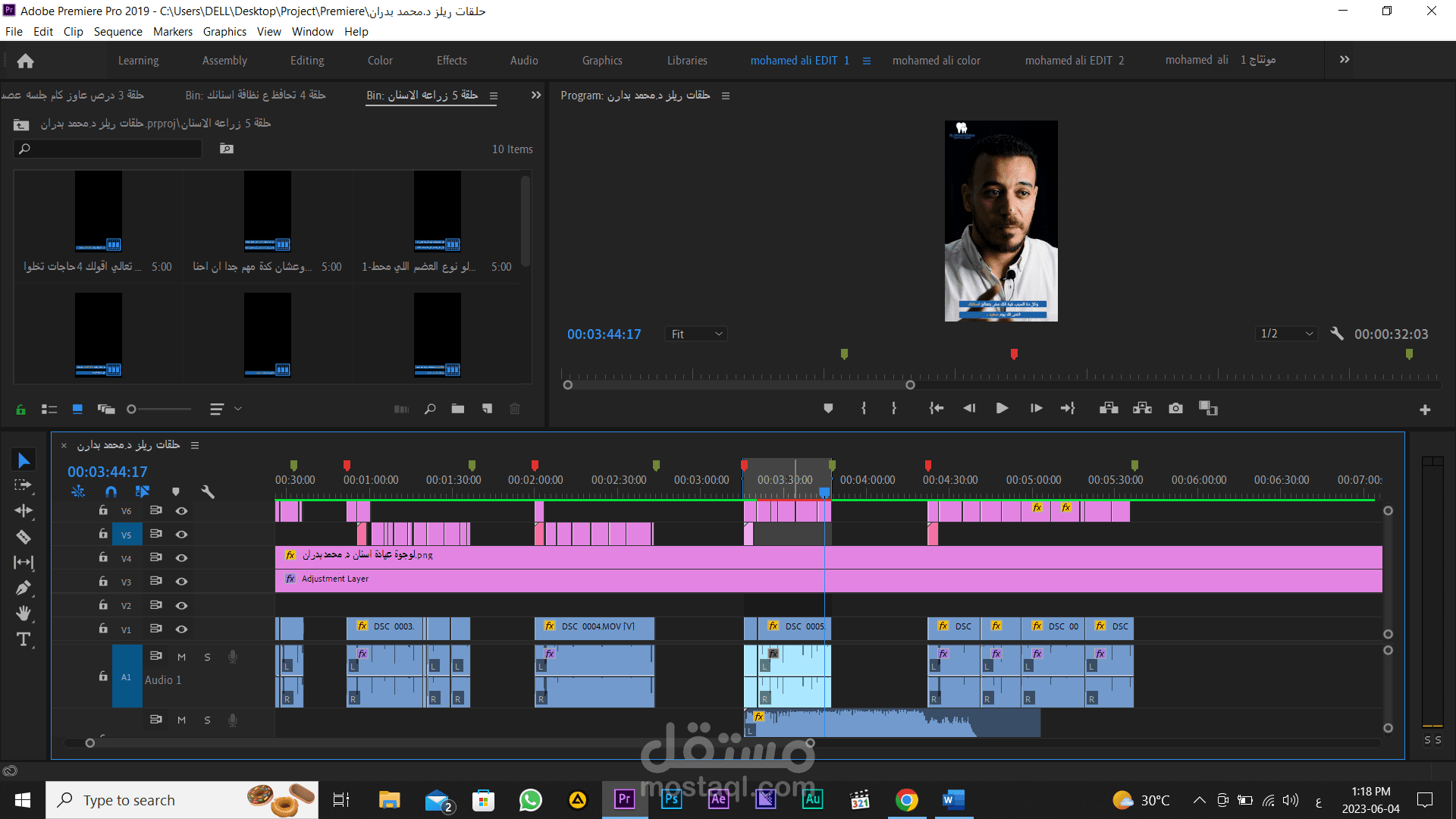
Task: Click Project panel search field
Action: coord(108,149)
